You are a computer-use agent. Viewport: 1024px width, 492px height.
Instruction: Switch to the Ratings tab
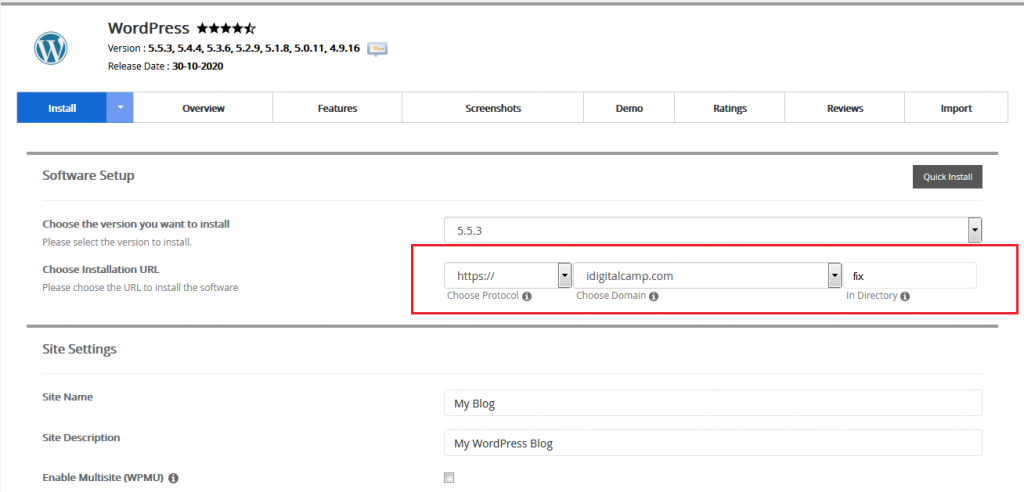point(730,108)
